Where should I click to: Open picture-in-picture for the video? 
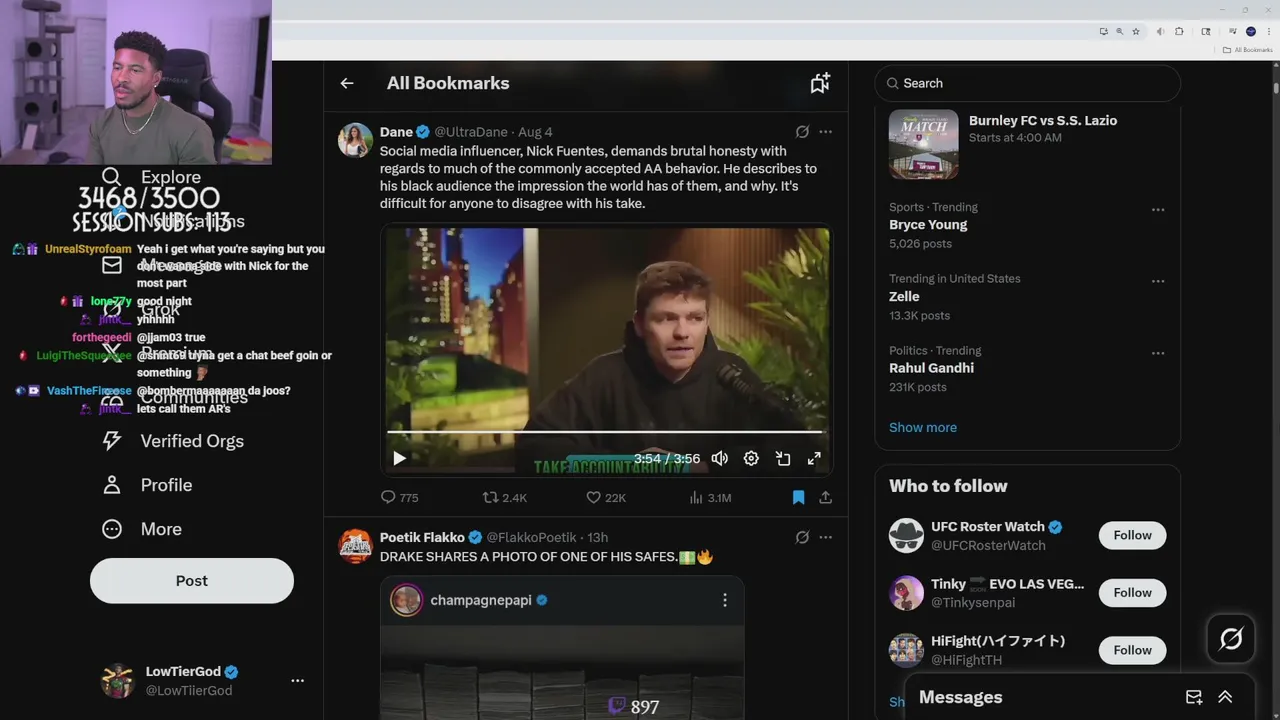pos(783,458)
